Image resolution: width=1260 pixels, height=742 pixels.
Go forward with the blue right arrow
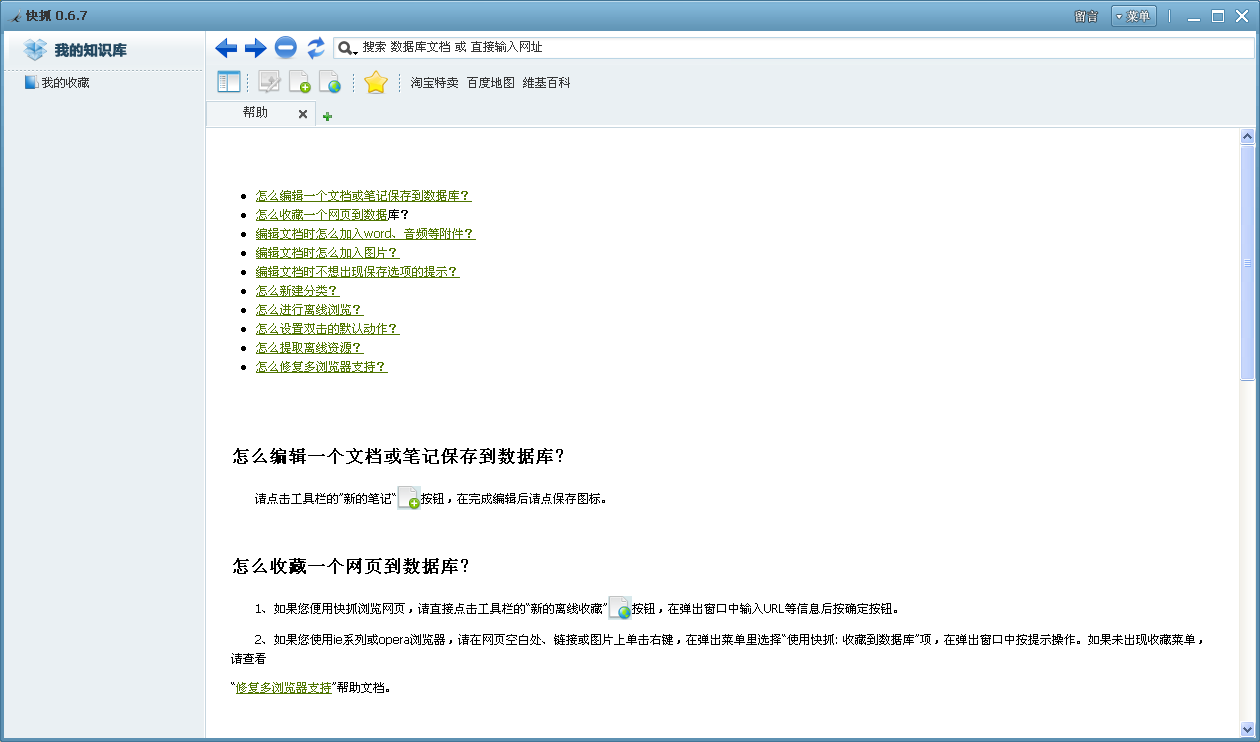256,48
